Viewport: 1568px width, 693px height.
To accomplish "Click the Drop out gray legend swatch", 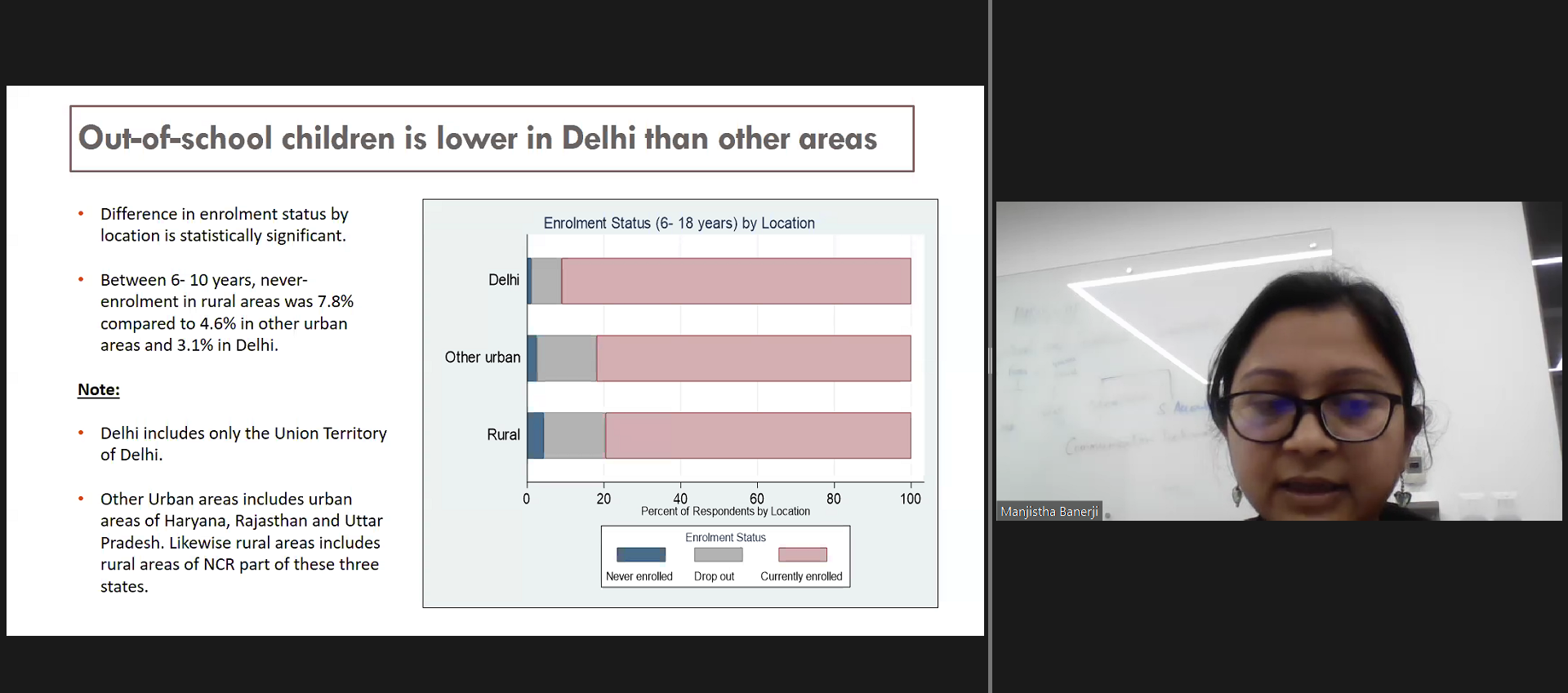I will point(718,555).
